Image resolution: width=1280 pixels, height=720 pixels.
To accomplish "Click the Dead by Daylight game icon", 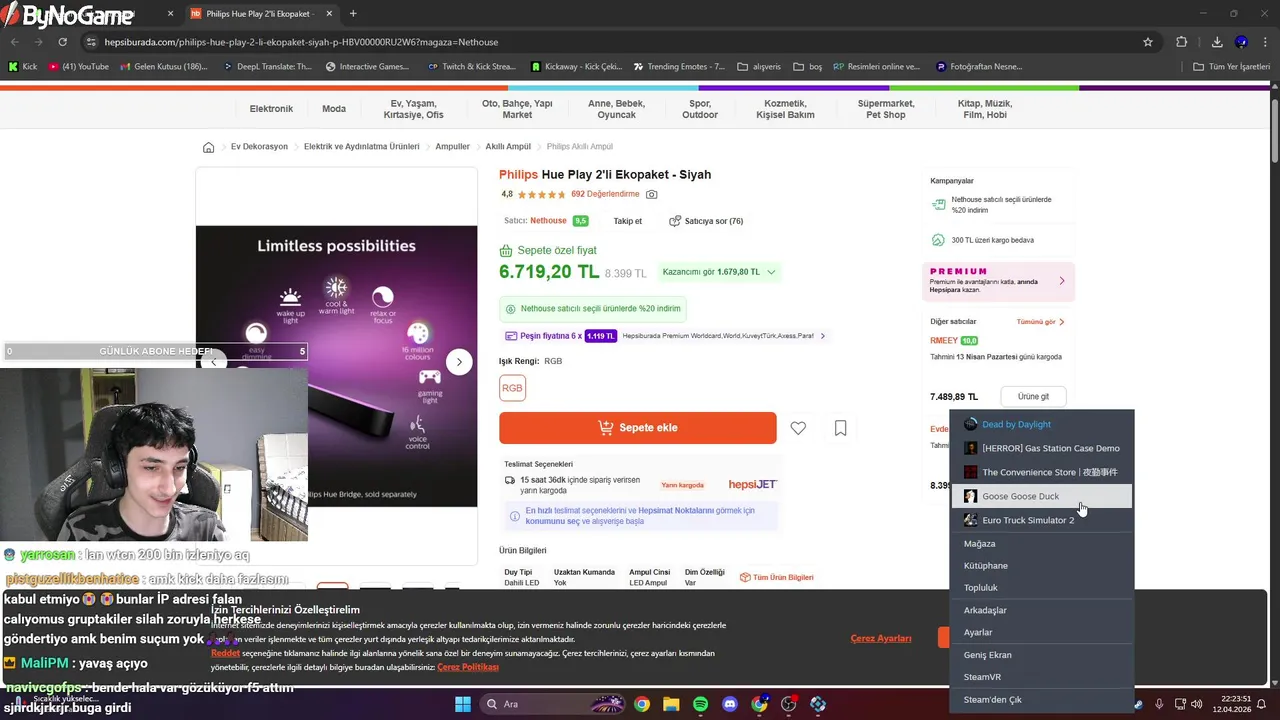I will point(970,424).
